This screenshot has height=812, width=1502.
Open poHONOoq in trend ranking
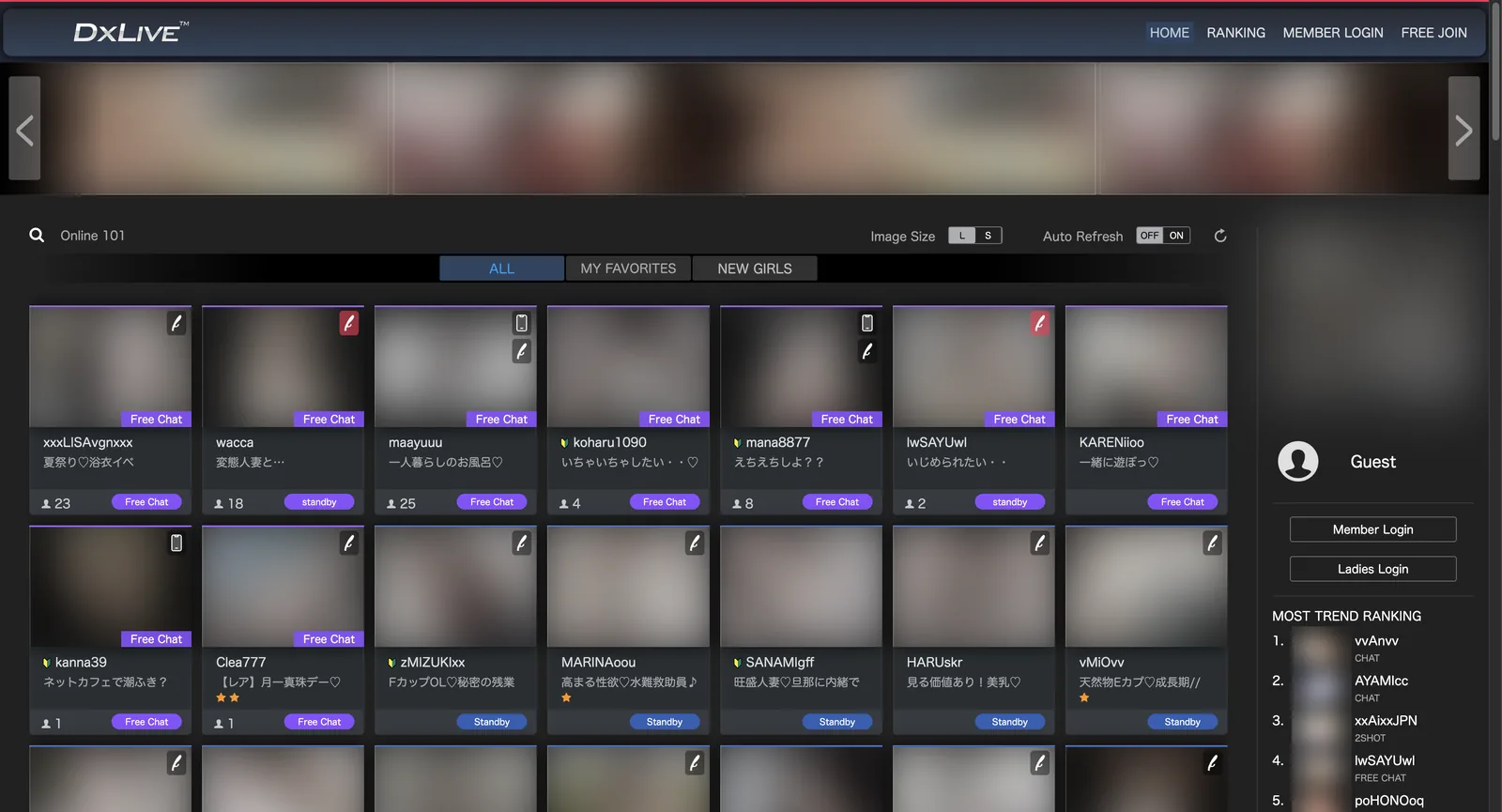click(x=1388, y=801)
